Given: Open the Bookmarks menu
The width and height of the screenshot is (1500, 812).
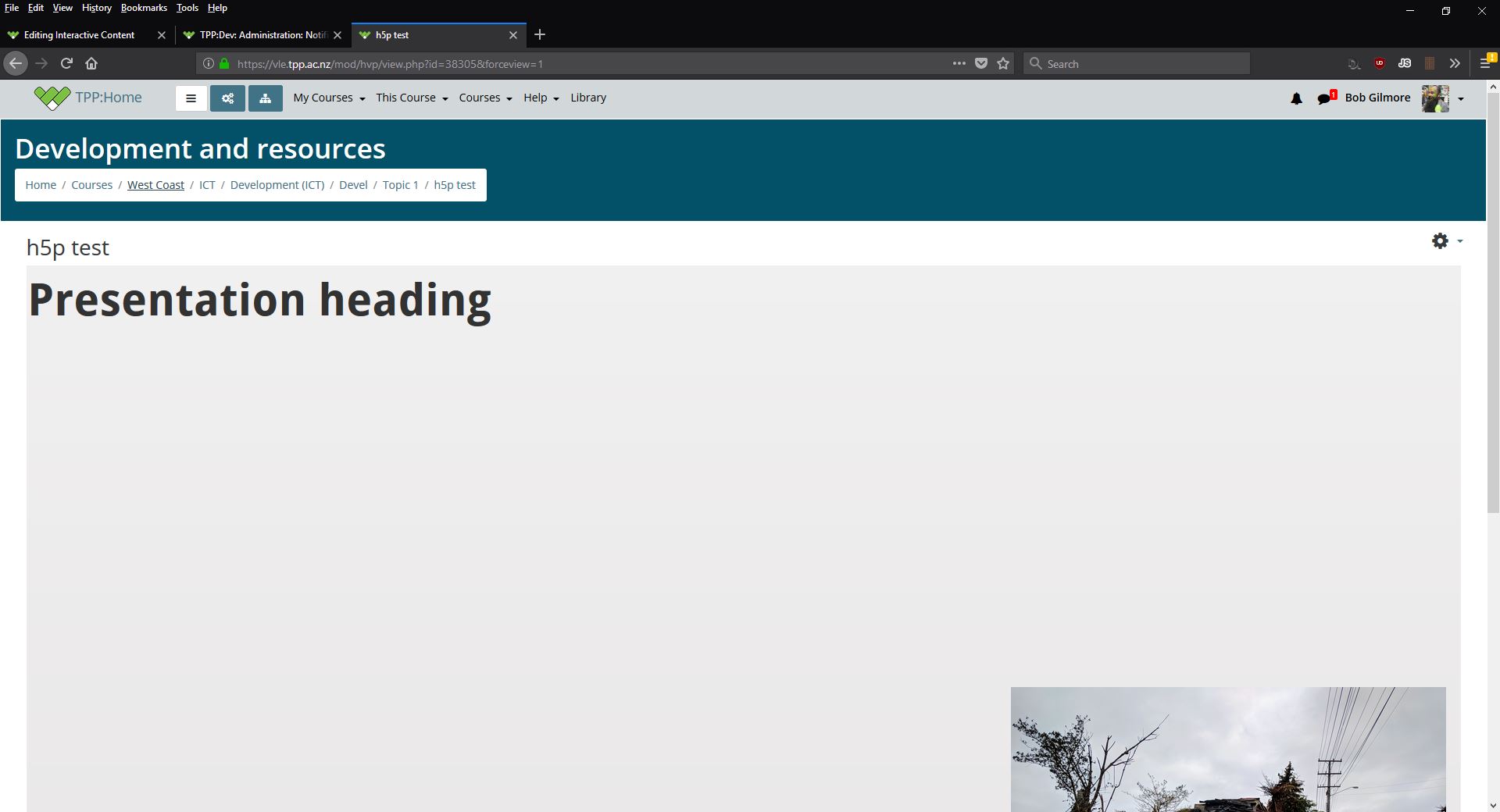Looking at the screenshot, I should [144, 8].
